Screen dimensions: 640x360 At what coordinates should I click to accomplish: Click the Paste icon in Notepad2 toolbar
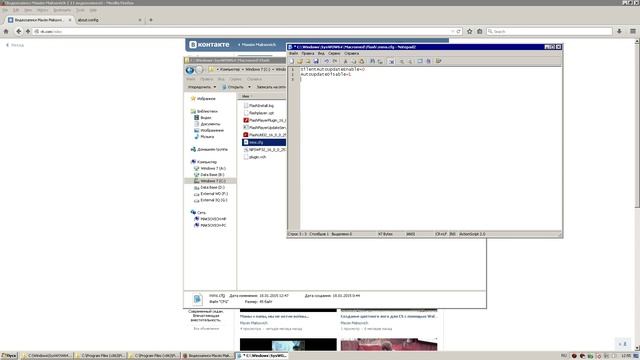[x=362, y=61]
